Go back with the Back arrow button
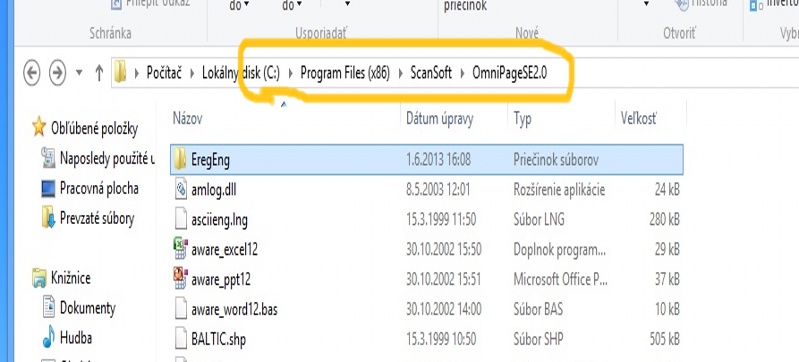 pos(32,73)
